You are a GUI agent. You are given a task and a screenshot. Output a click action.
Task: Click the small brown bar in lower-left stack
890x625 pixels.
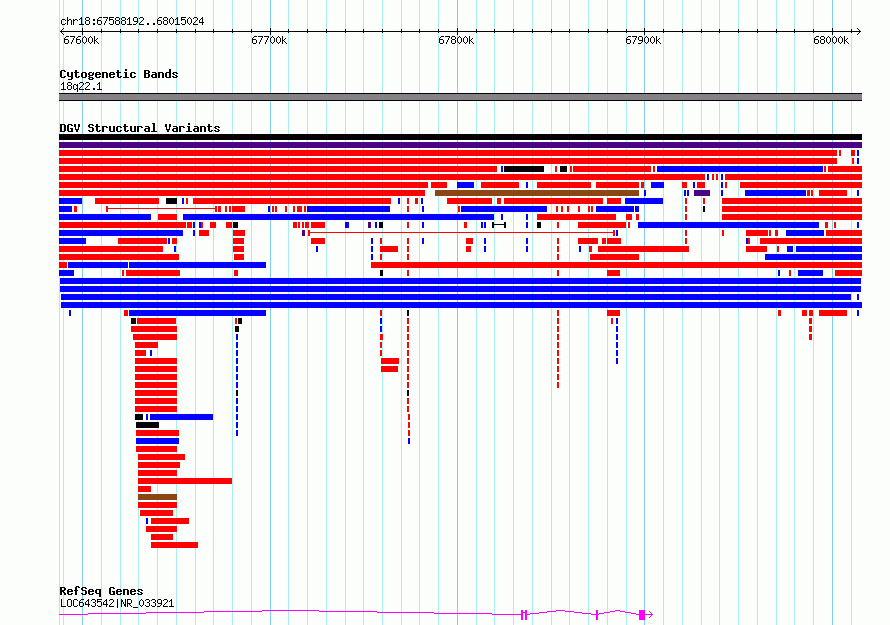coord(157,497)
